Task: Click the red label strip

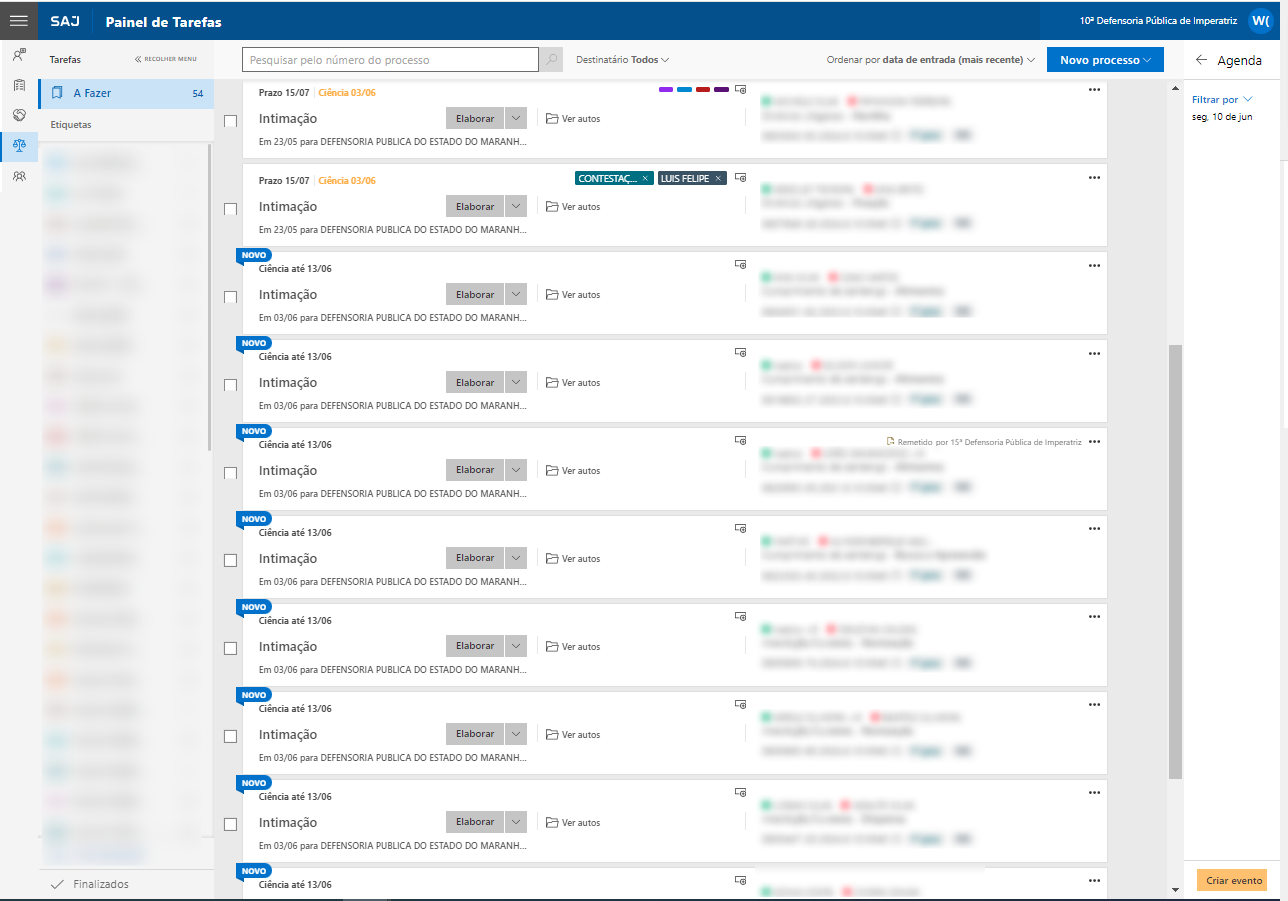Action: pyautogui.click(x=703, y=90)
